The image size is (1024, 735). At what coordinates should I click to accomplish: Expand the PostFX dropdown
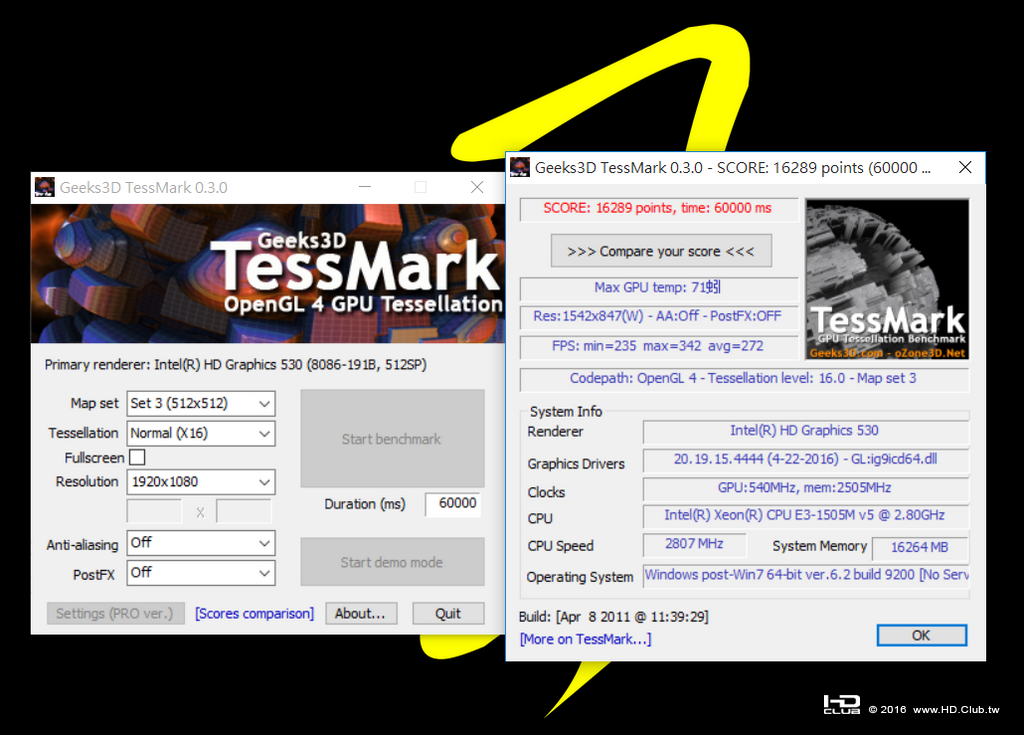coord(201,573)
